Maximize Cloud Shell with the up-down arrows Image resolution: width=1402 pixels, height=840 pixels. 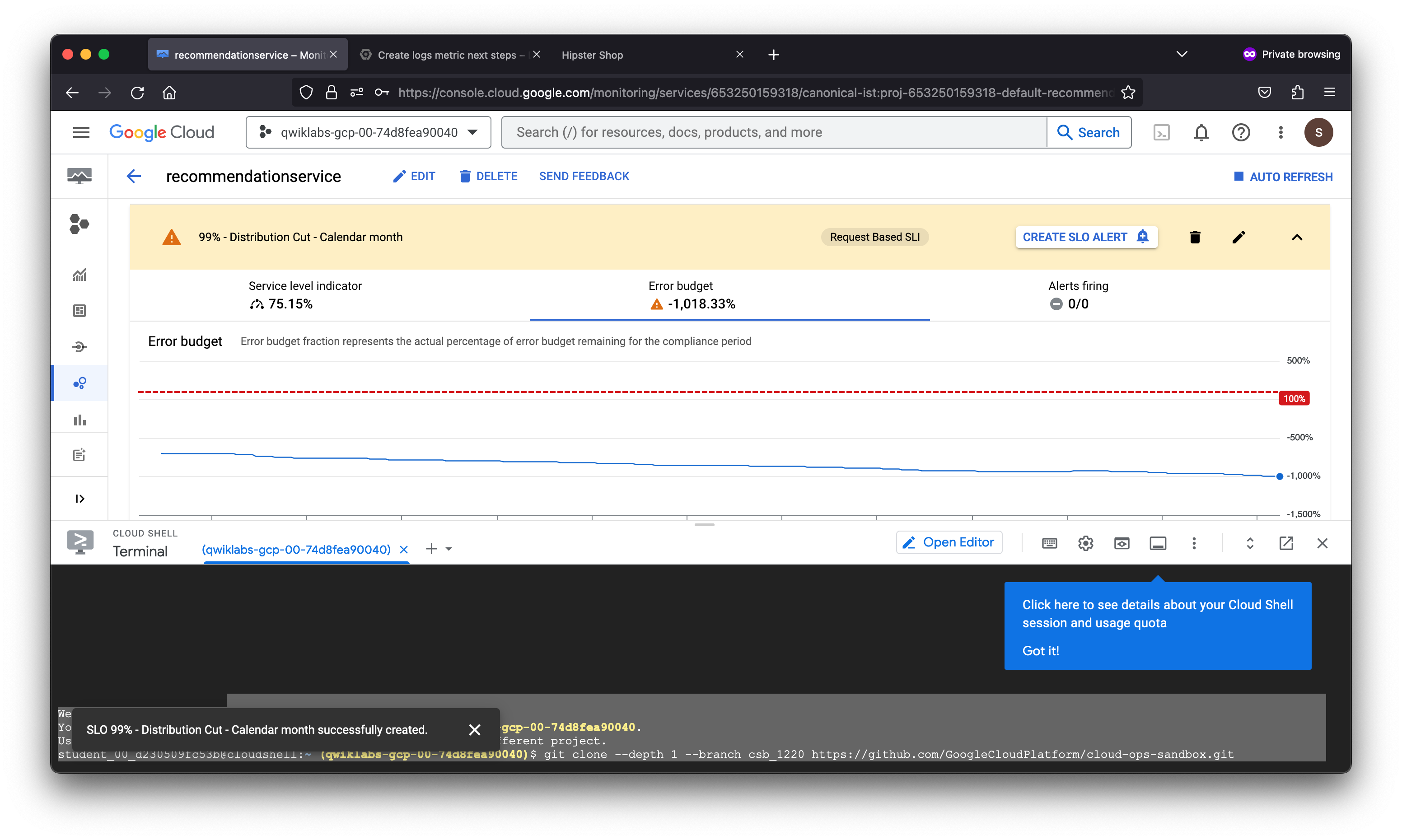(1250, 543)
